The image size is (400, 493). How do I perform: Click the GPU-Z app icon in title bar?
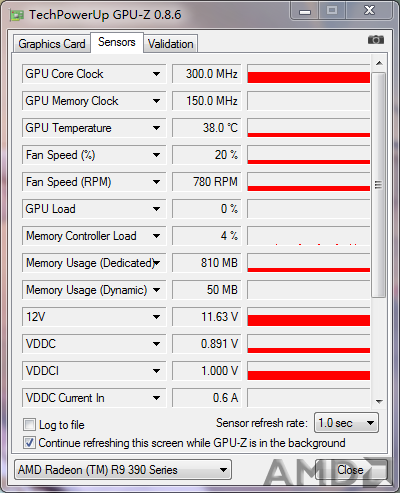[x=17, y=15]
